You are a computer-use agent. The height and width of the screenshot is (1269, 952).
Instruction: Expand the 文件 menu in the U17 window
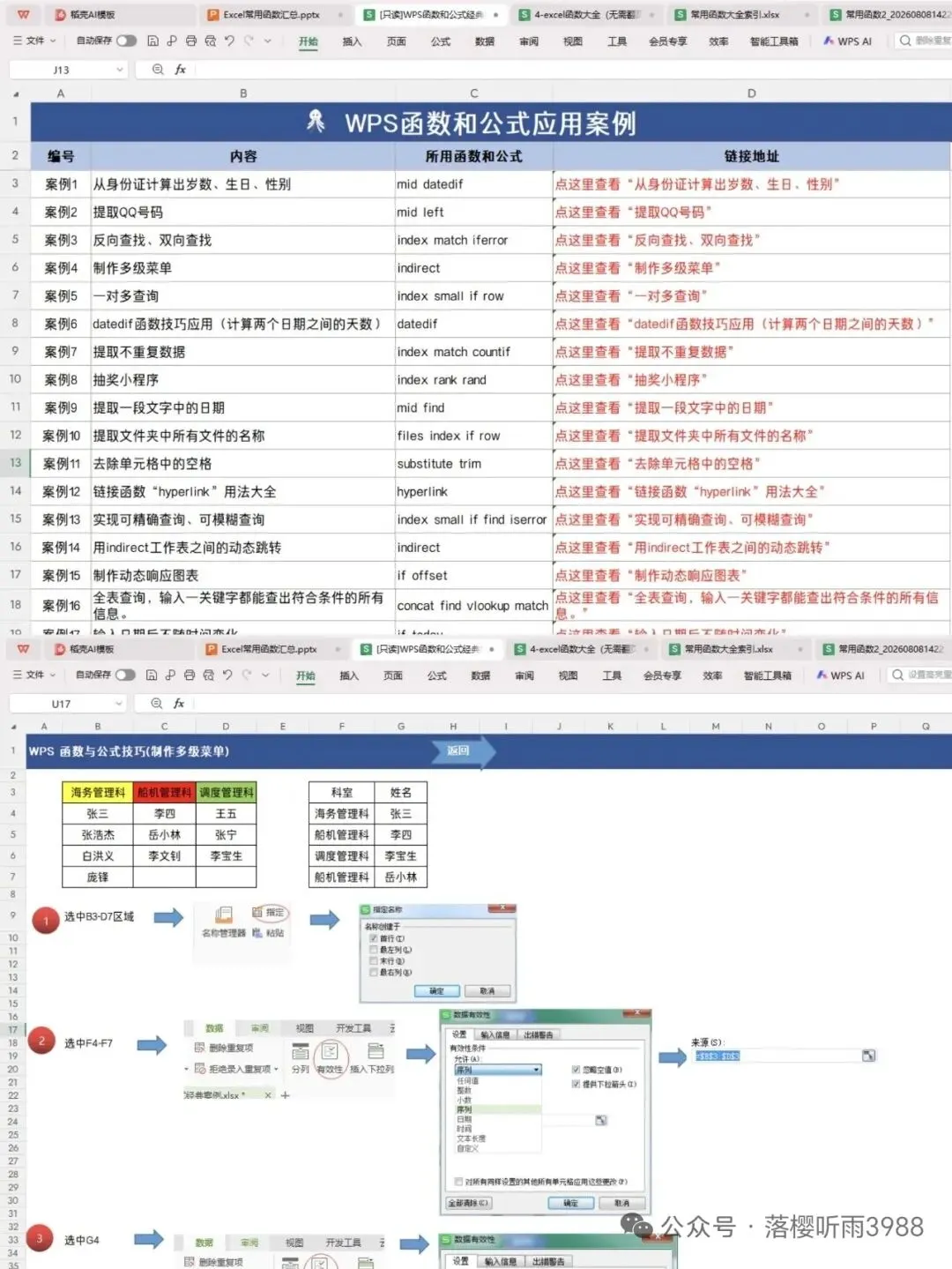point(34,675)
